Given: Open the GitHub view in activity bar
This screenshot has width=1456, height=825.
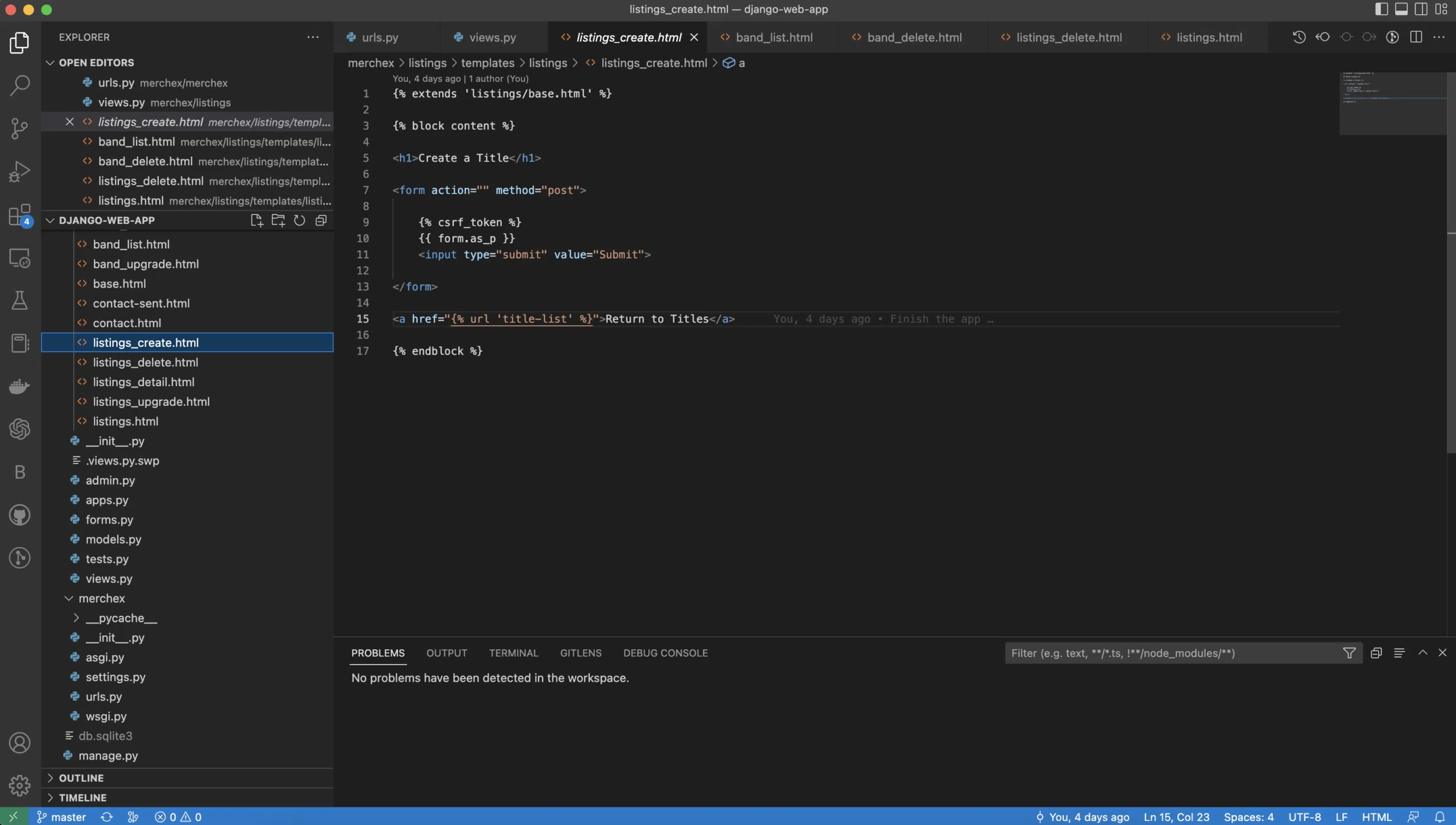Looking at the screenshot, I should tap(20, 515).
